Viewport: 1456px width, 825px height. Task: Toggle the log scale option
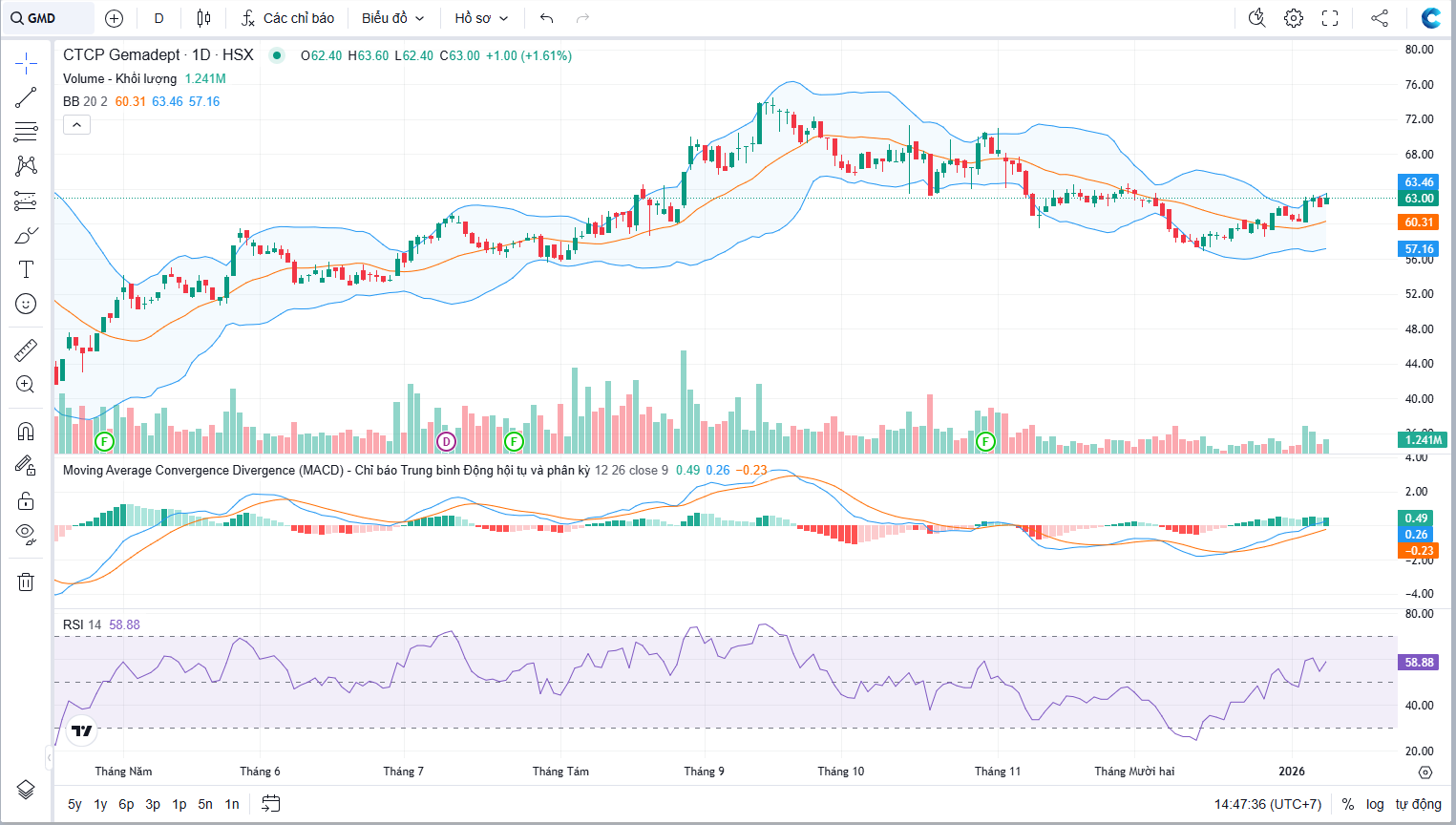pyautogui.click(x=1375, y=804)
